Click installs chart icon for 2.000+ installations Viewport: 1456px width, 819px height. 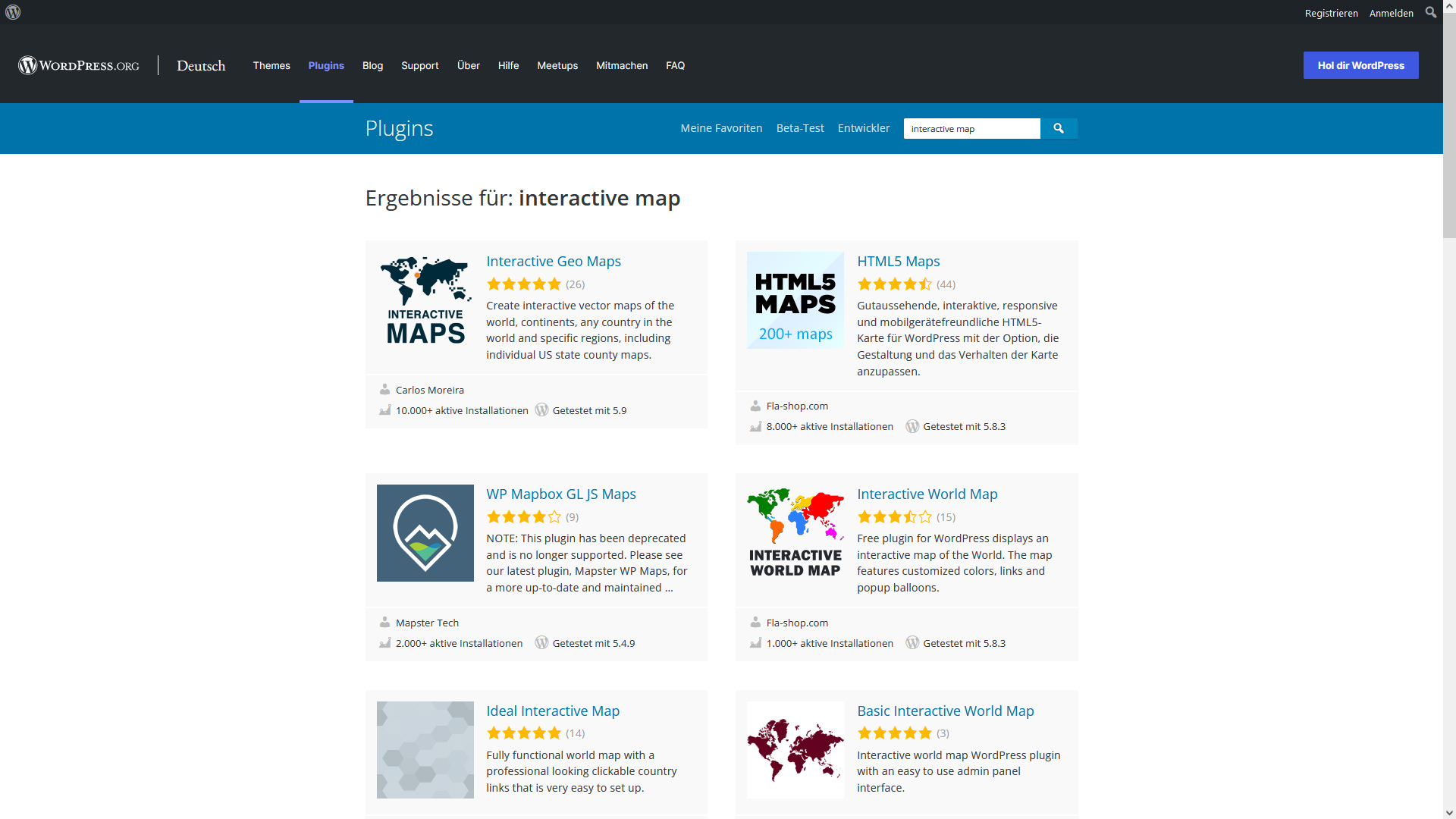(384, 643)
